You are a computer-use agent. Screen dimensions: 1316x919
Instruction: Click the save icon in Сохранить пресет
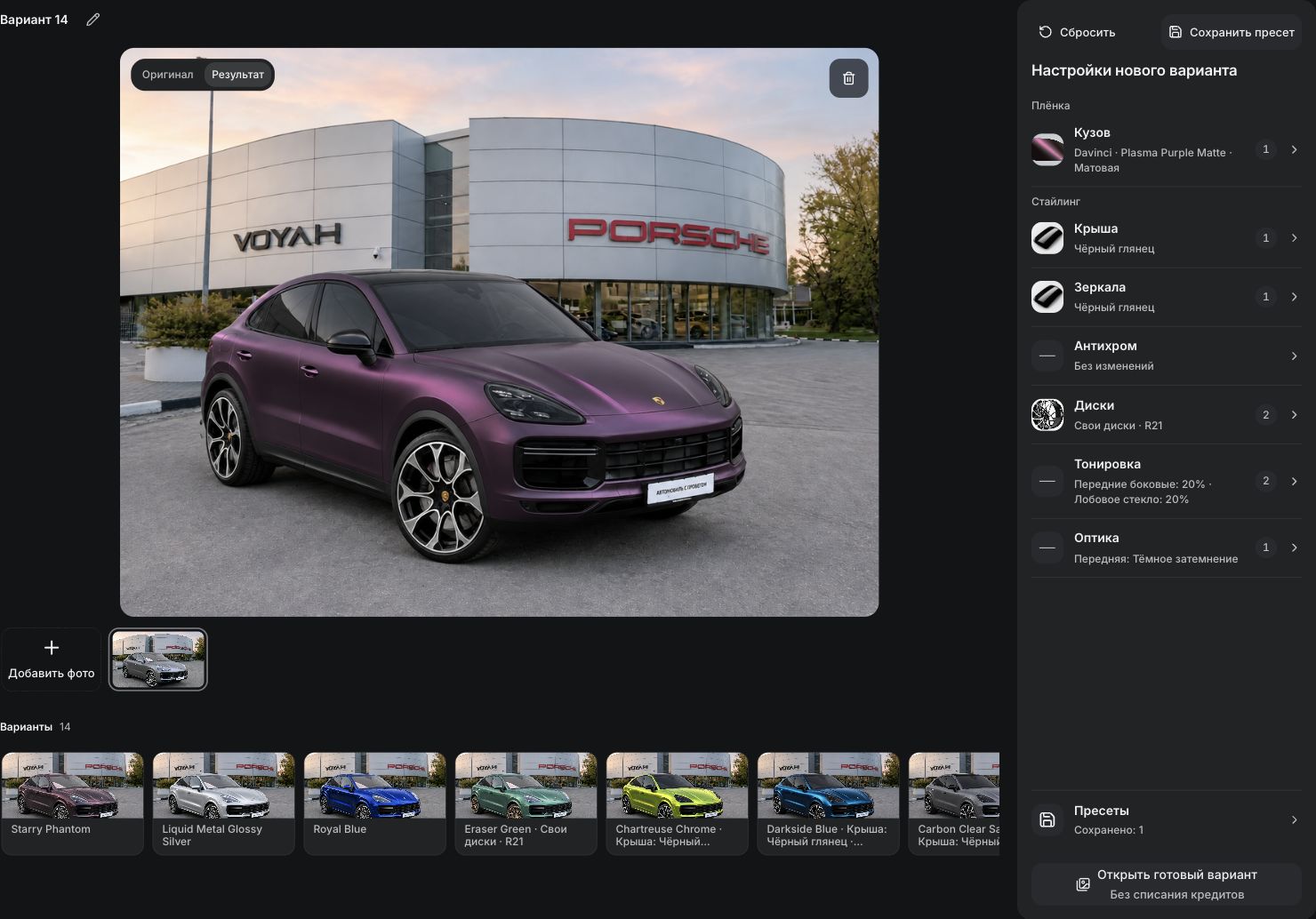click(1175, 32)
